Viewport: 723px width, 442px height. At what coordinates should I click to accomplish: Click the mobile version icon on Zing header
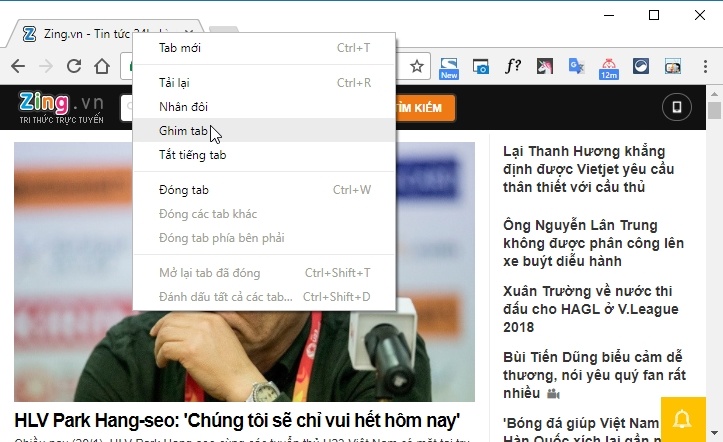(x=676, y=107)
